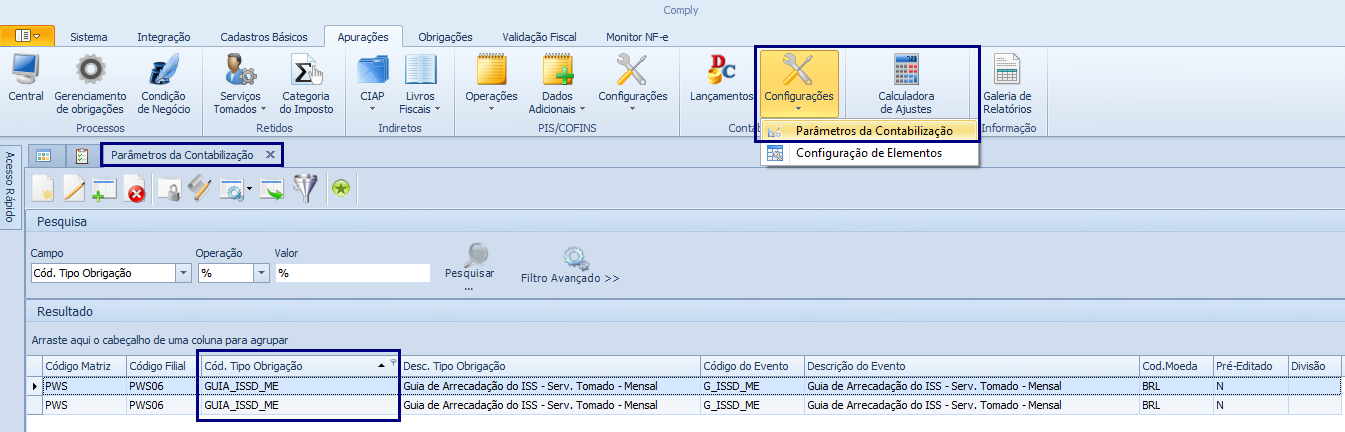Switch to the Obrigações ribbon tab
Viewport: 1345px width, 432px height.
click(x=445, y=37)
